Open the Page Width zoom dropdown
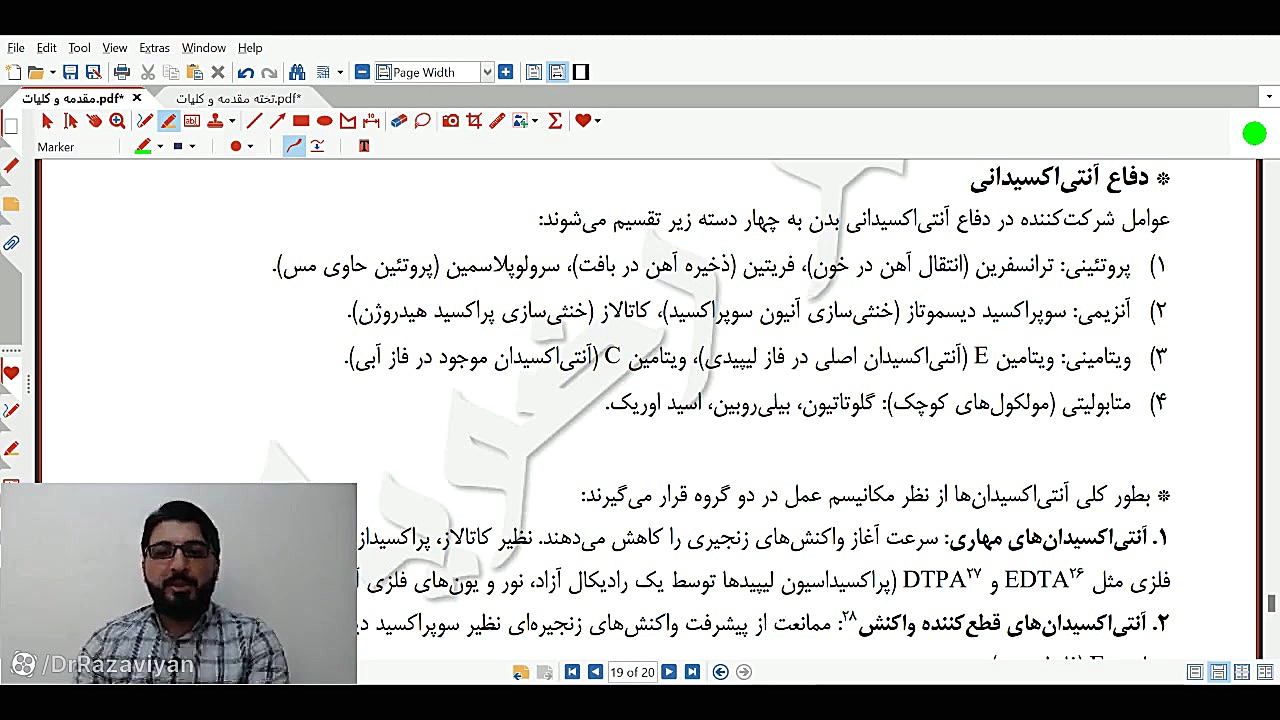1280x720 pixels. [x=487, y=72]
